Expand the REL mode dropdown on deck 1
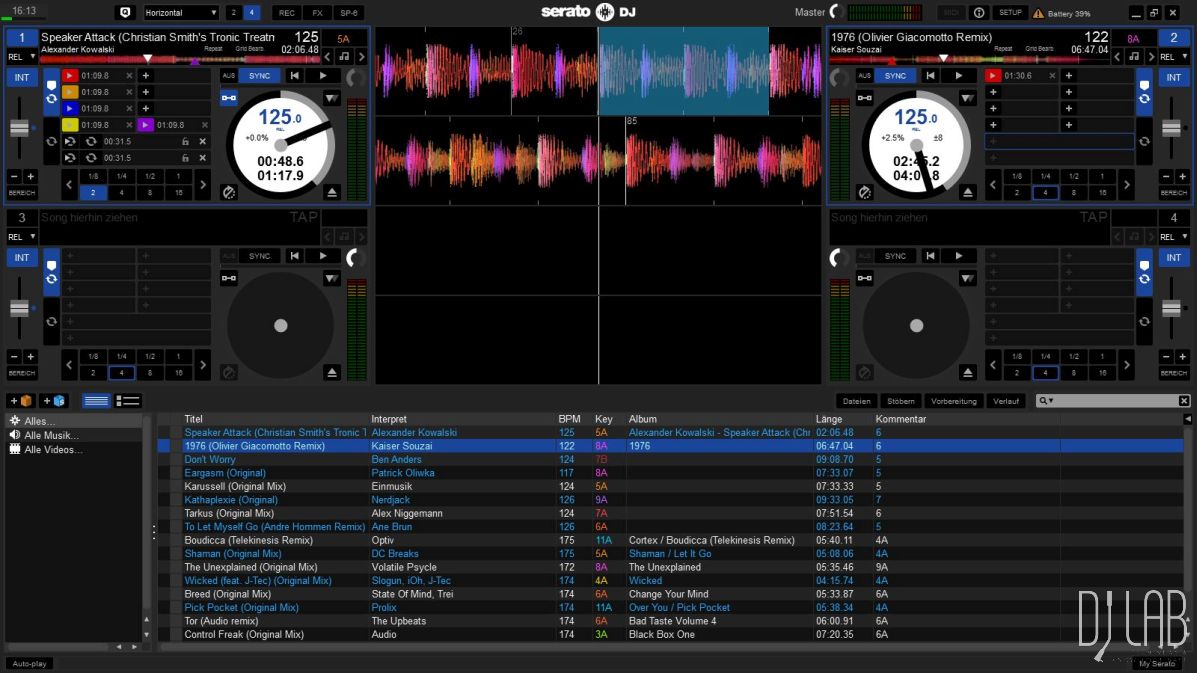Viewport: 1197px width, 673px height. (22, 57)
